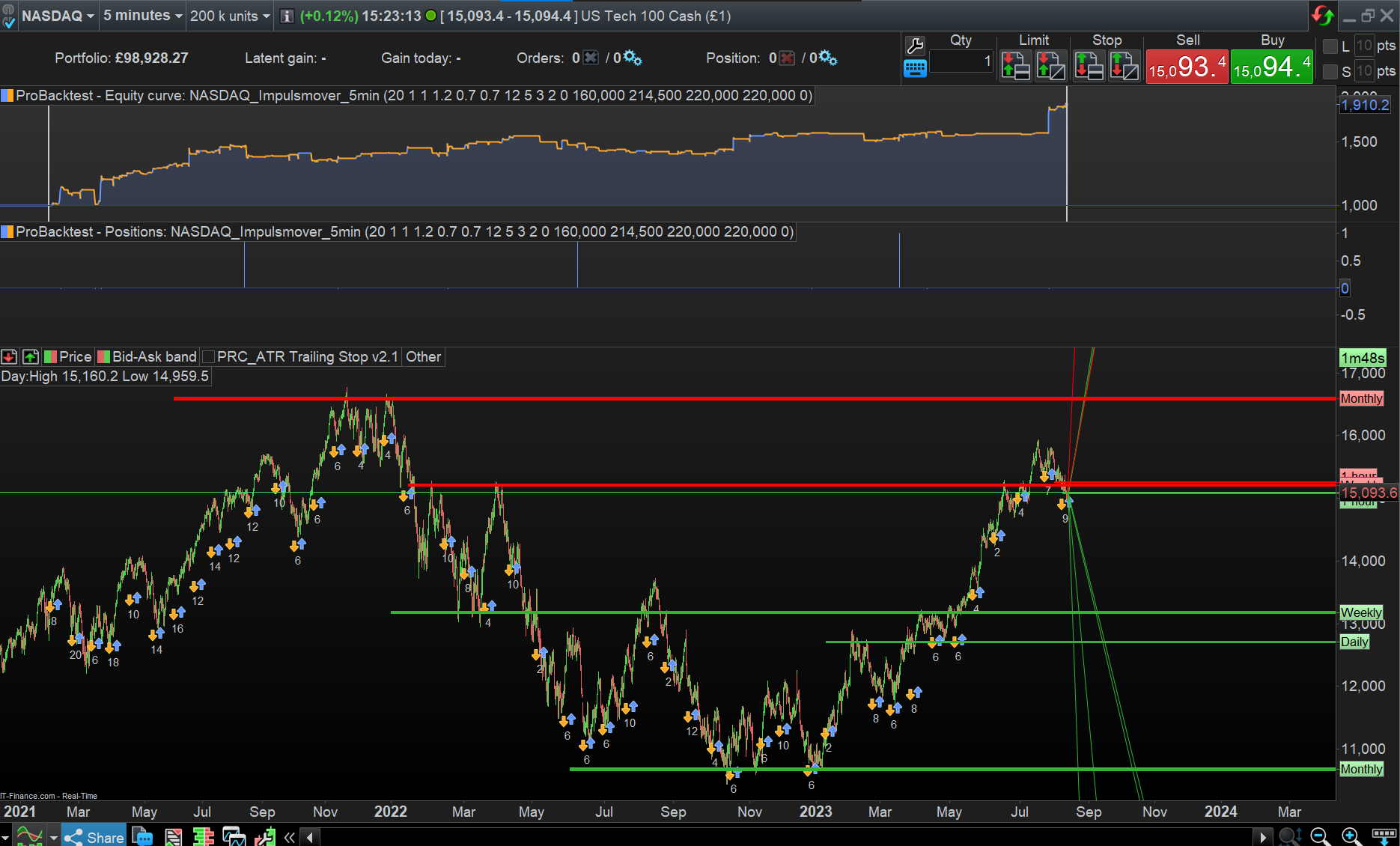
Task: Click the green-red Price color swatch
Action: [50, 357]
